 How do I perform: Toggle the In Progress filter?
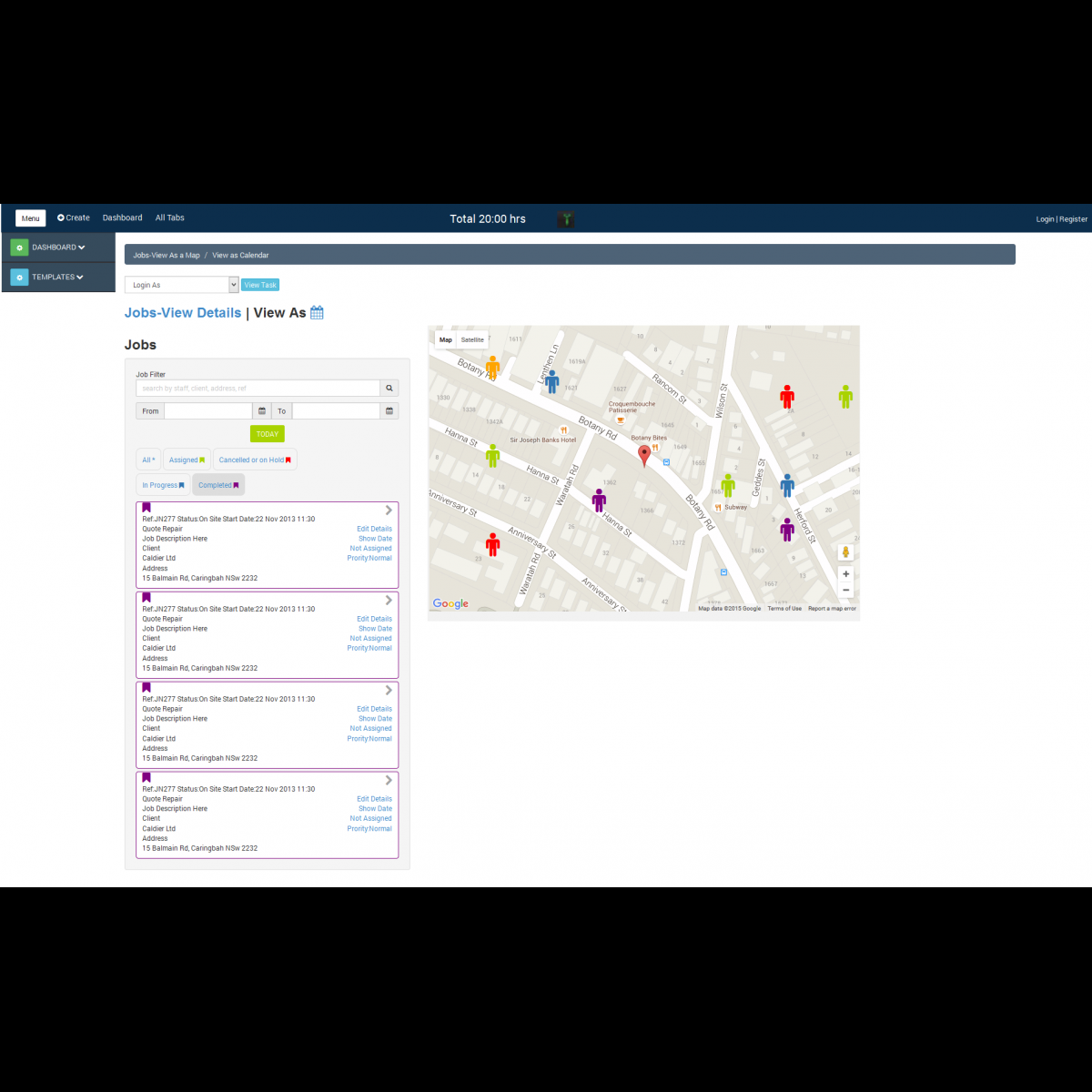(x=163, y=485)
